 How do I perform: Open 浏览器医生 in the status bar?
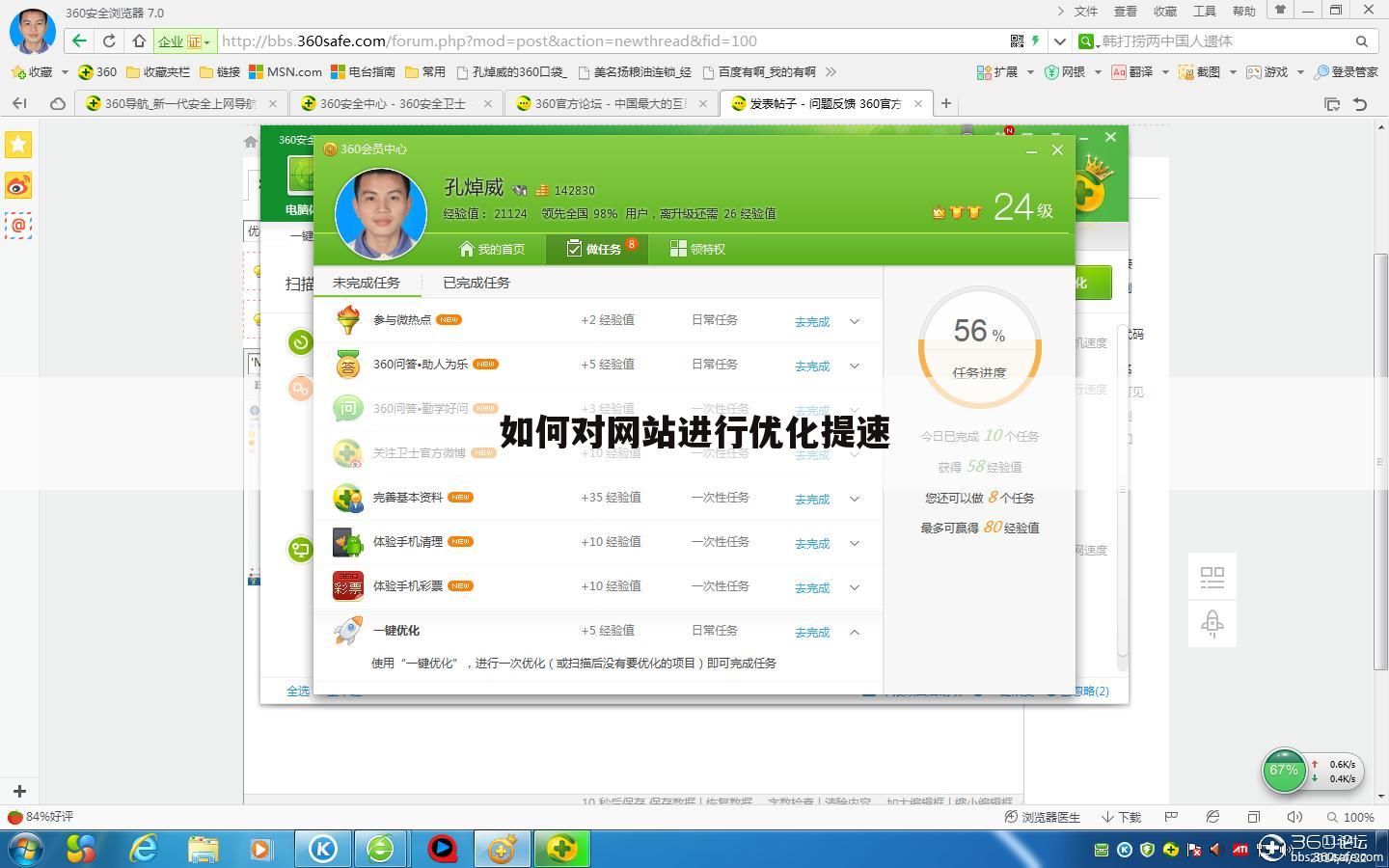click(x=1043, y=817)
